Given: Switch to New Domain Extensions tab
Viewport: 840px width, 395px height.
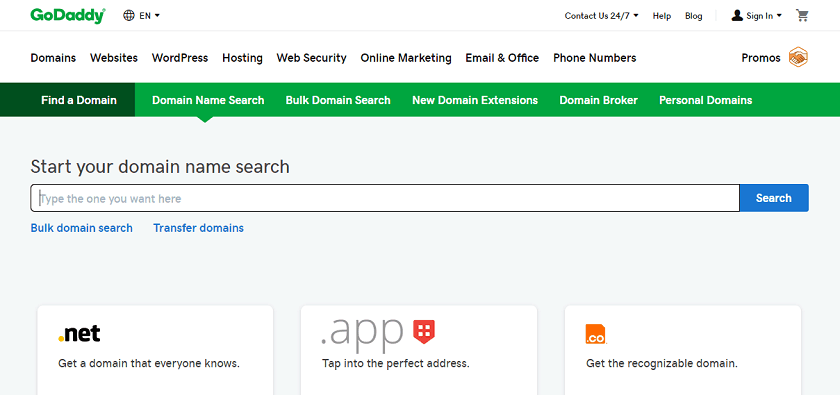Looking at the screenshot, I should click(475, 100).
